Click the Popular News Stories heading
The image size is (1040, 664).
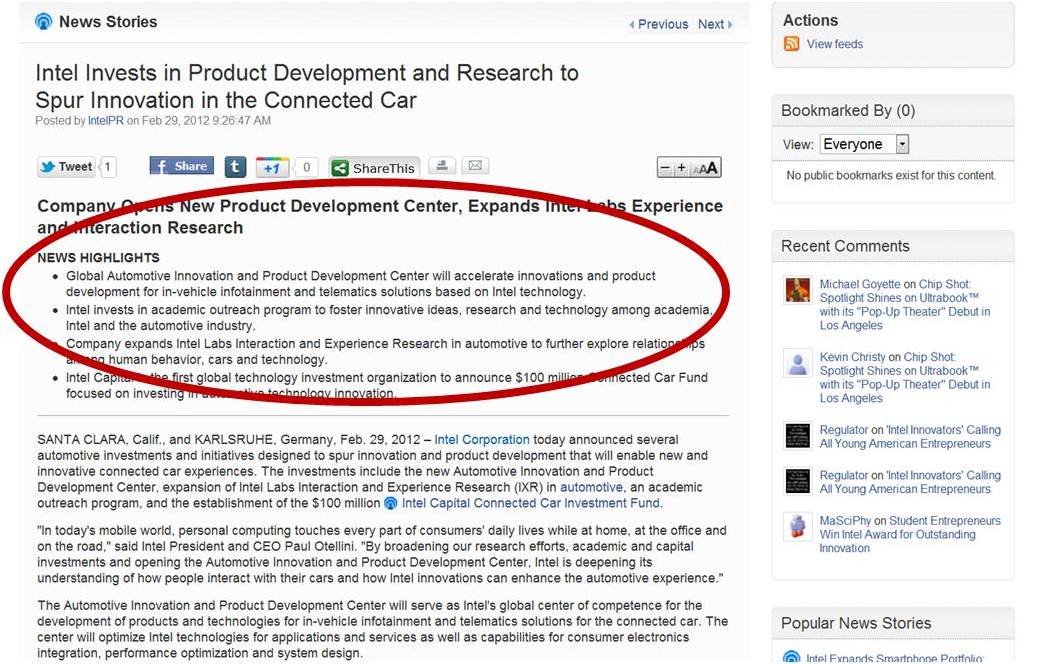[x=856, y=623]
